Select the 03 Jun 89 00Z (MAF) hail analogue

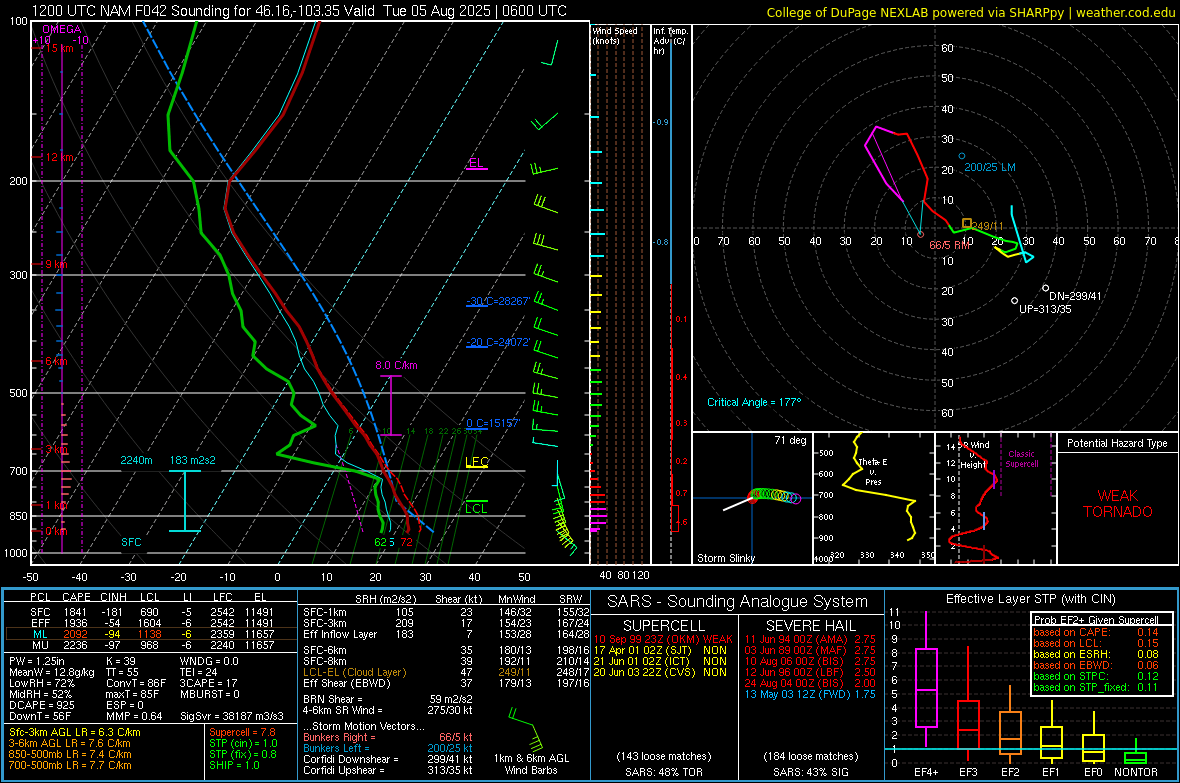(x=810, y=650)
